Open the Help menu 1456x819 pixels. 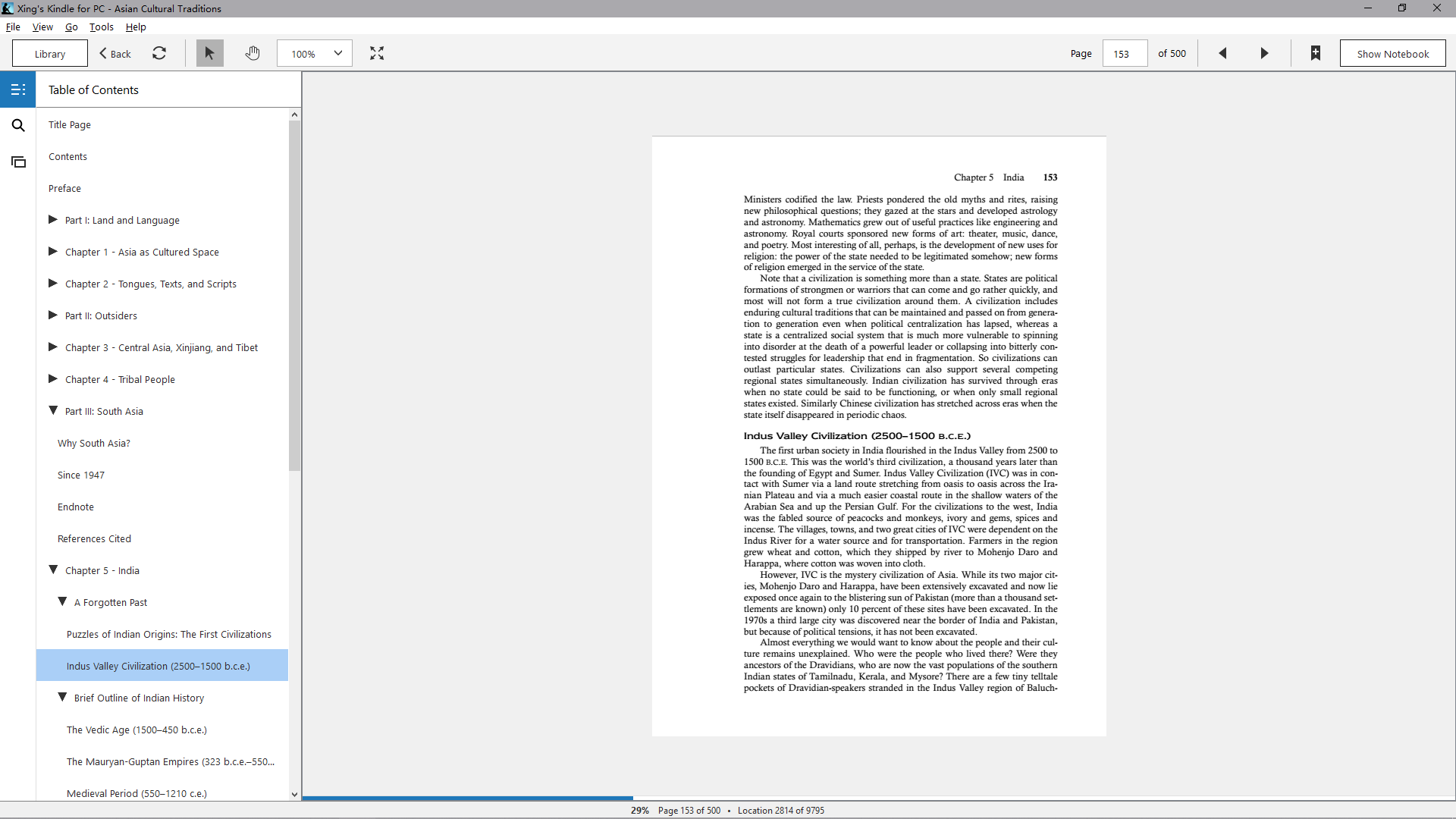(x=136, y=27)
